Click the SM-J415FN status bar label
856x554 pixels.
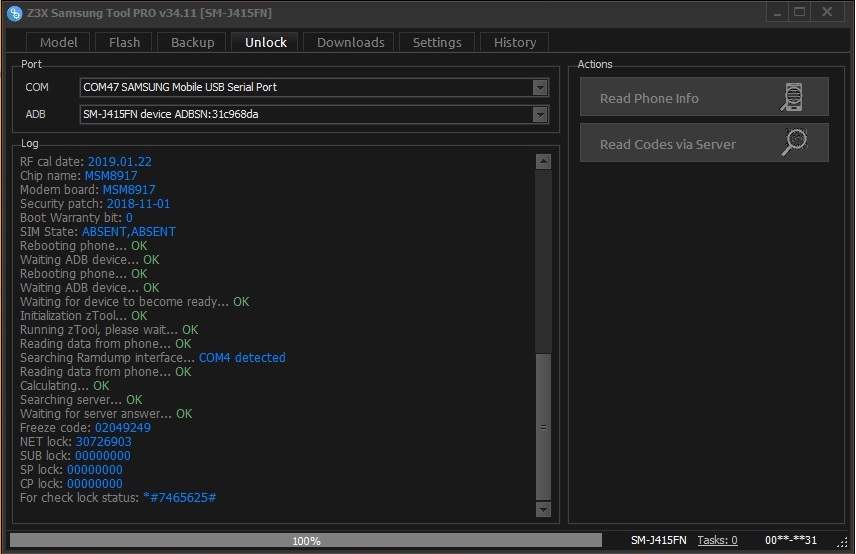658,540
